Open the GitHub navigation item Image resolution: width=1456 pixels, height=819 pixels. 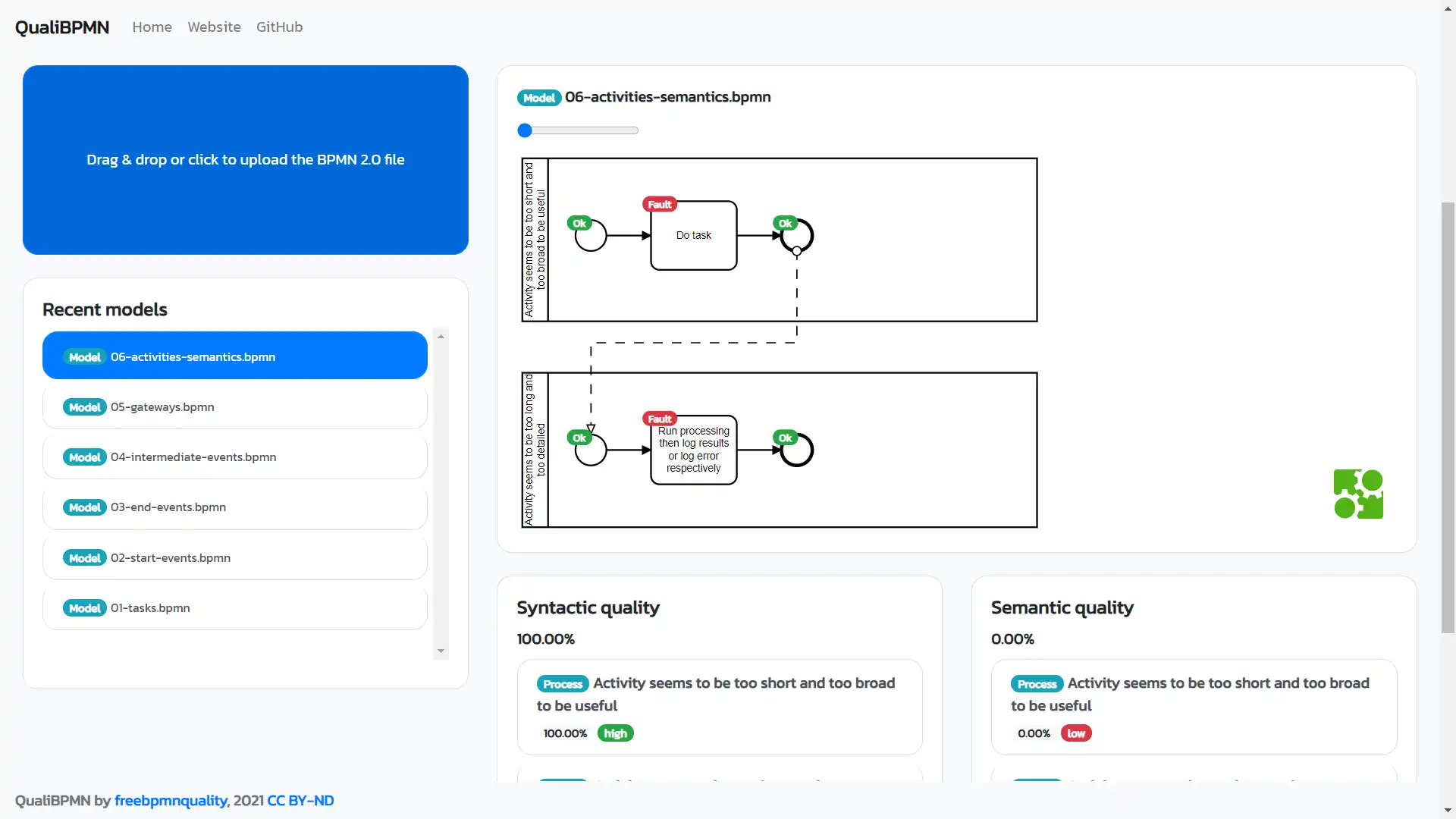click(x=279, y=27)
